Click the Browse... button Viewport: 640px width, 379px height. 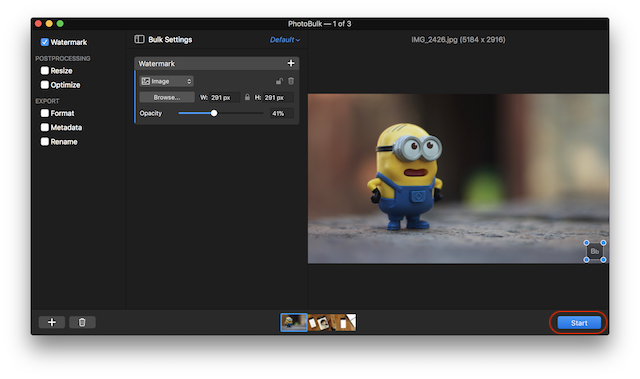click(167, 98)
